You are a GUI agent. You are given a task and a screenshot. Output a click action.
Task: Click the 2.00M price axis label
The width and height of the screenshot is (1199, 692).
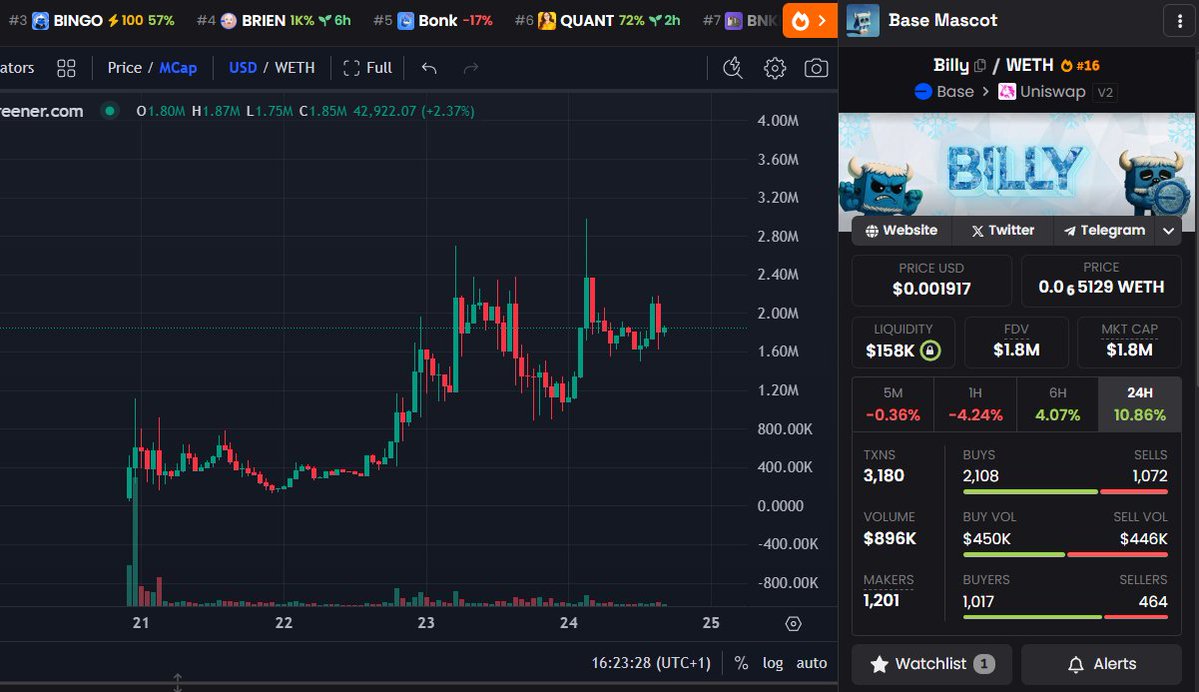click(x=778, y=314)
